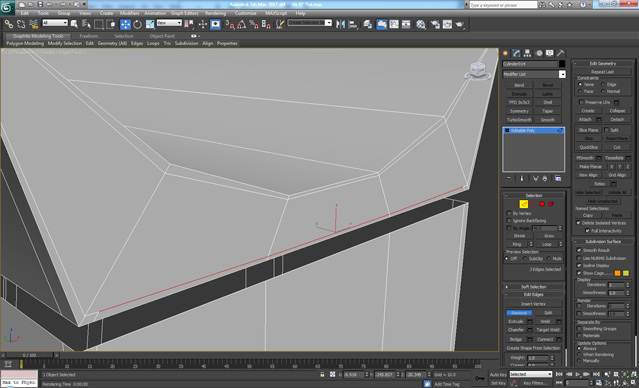Click the Chamfer button
The height and width of the screenshot is (388, 639).
pyautogui.click(x=516, y=330)
